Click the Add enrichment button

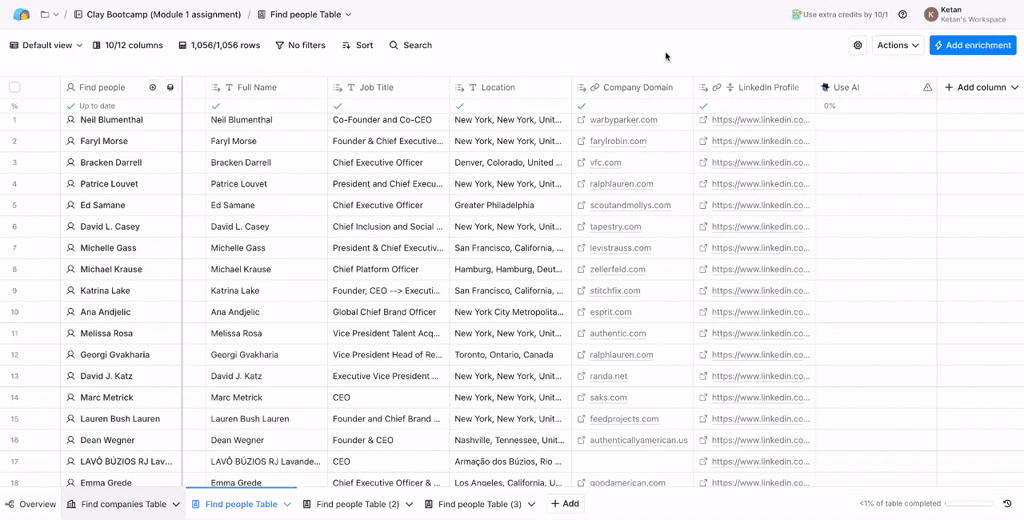point(972,45)
